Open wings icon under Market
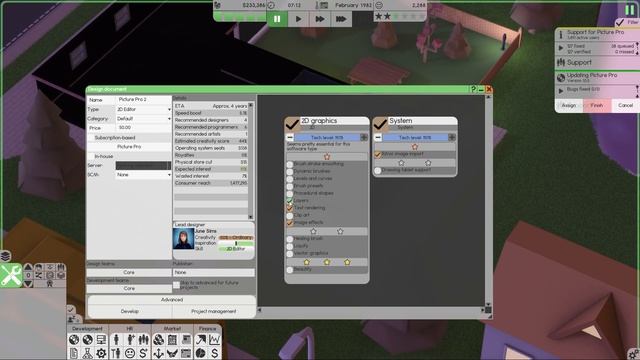This screenshot has width=640, height=360. click(x=172, y=353)
